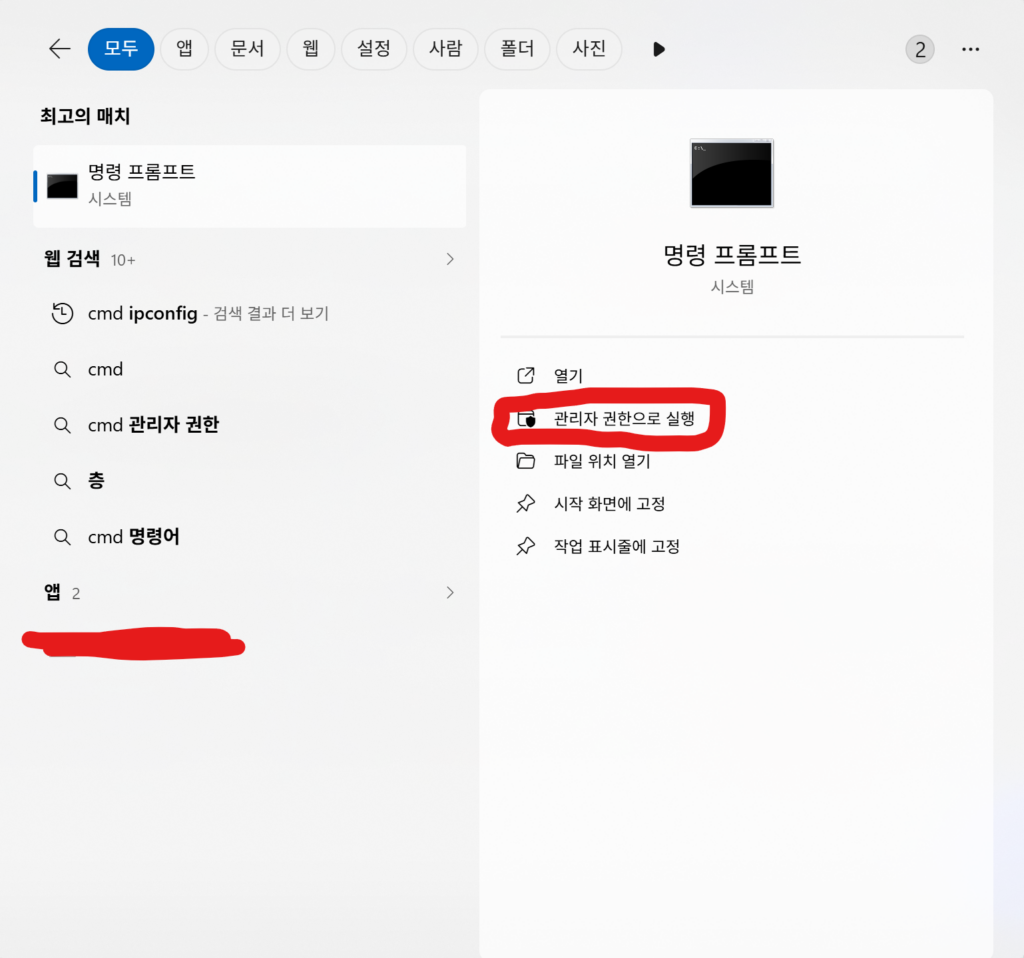
Task: Switch to the 폴더 filter tab
Action: click(517, 49)
